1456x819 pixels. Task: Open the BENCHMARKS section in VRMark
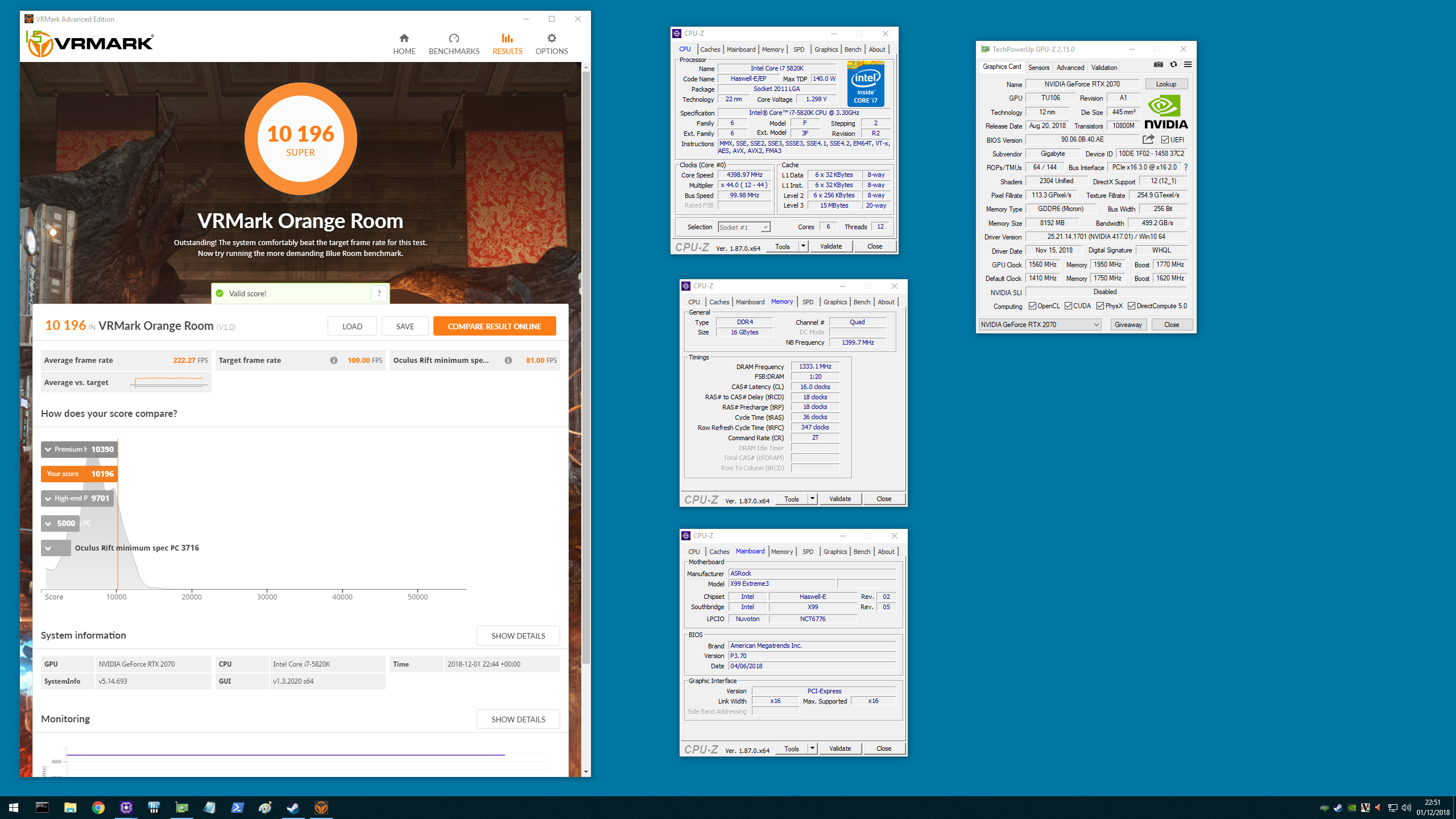[454, 44]
